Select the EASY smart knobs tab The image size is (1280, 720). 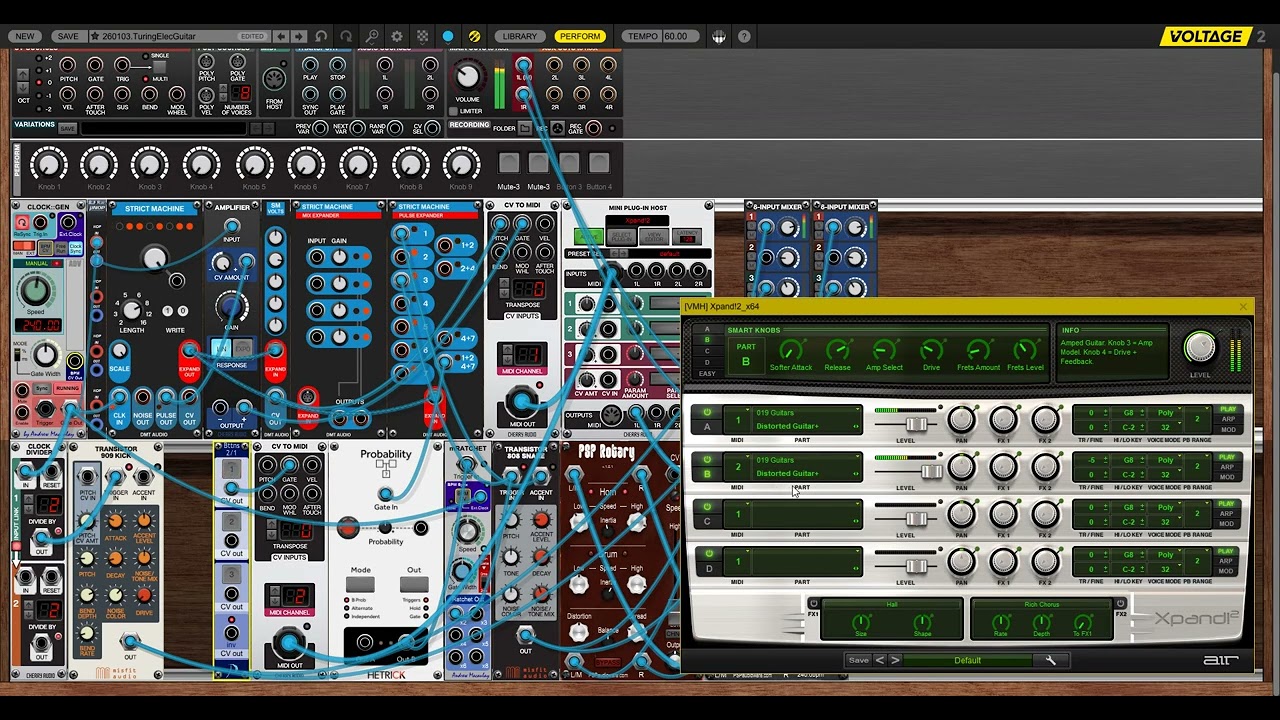coord(707,374)
